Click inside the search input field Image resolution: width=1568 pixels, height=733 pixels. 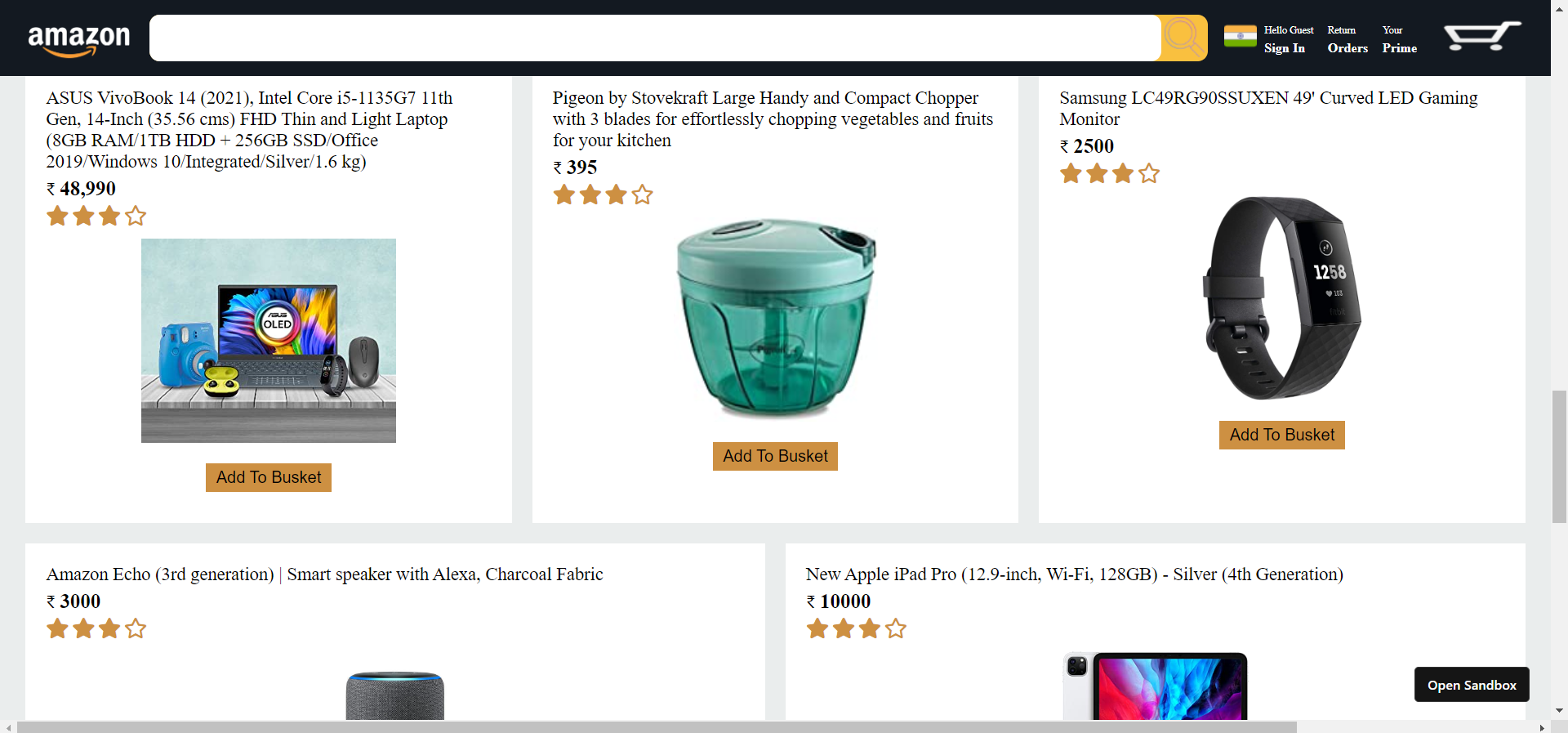click(653, 38)
